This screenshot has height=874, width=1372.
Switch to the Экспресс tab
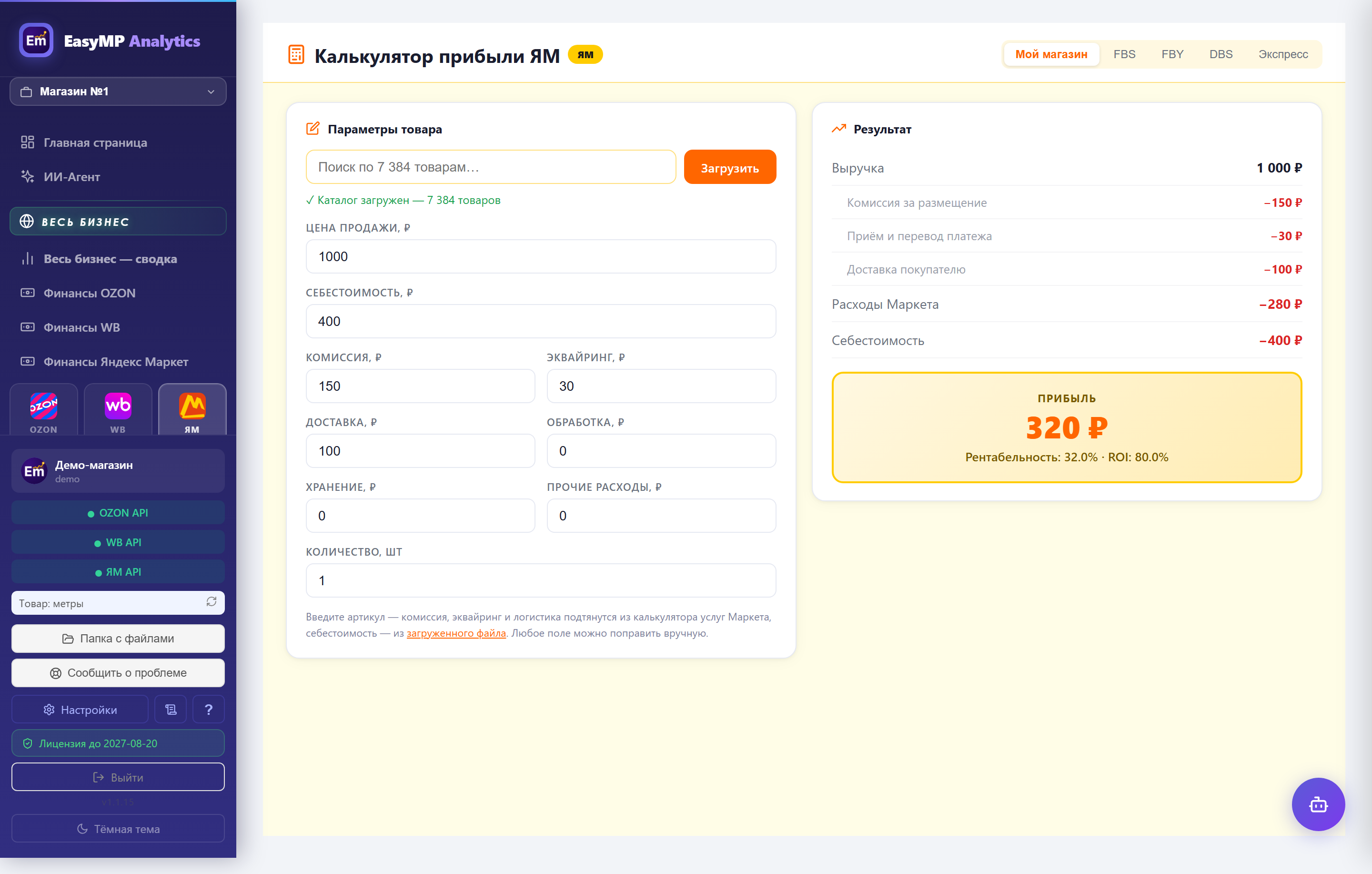point(1282,54)
